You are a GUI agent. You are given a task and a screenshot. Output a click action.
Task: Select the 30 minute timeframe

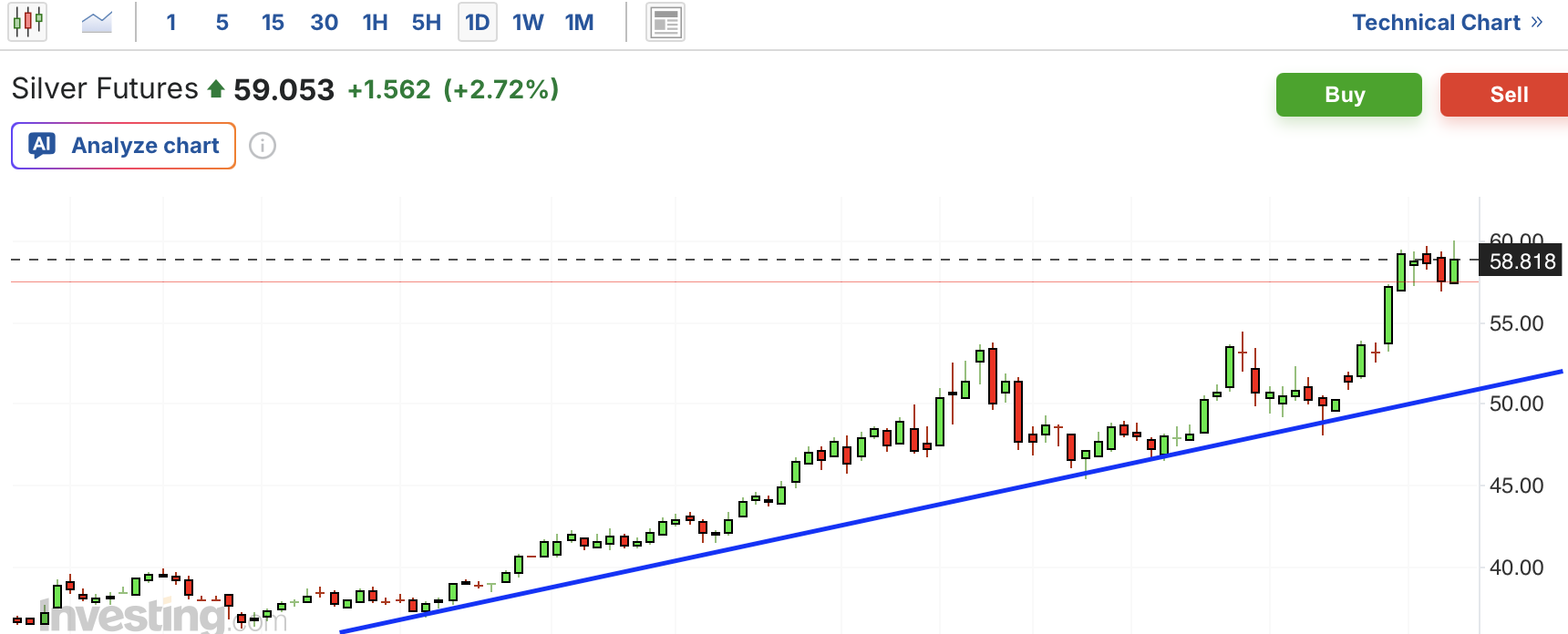coord(324,22)
